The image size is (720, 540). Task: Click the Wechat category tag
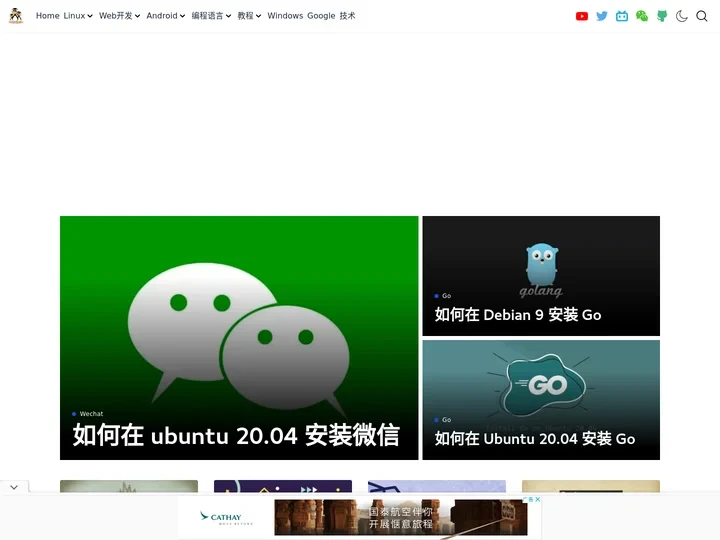click(91, 414)
